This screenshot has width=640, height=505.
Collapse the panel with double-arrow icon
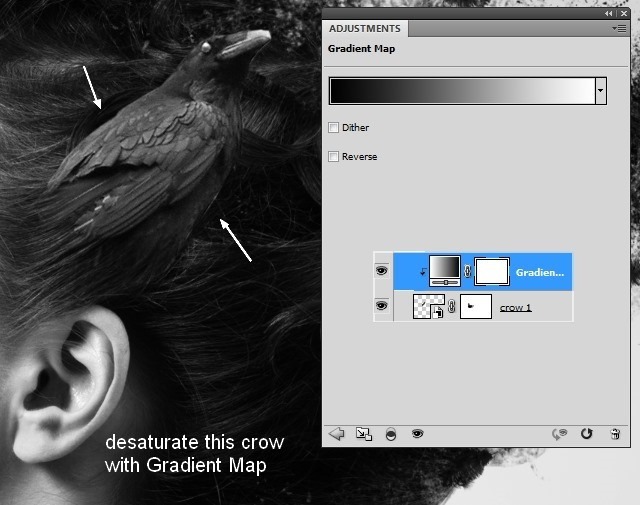(x=609, y=13)
